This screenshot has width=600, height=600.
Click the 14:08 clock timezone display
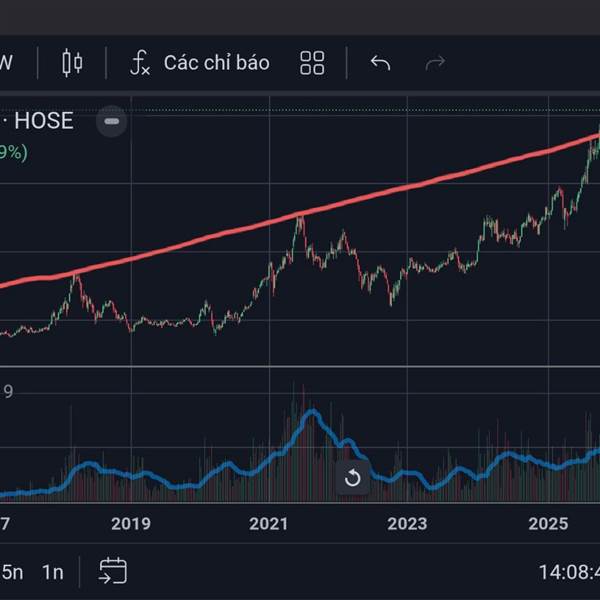567,572
